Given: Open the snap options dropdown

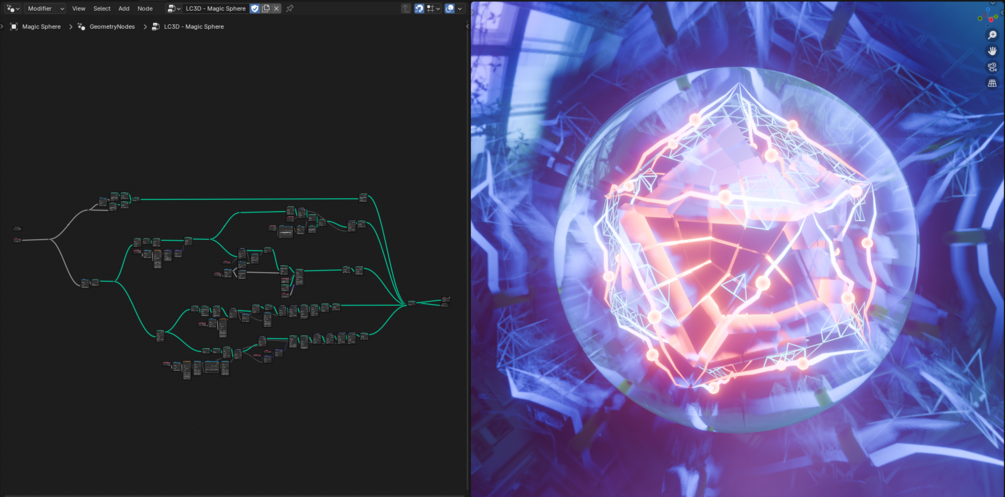Looking at the screenshot, I should click(x=433, y=8).
